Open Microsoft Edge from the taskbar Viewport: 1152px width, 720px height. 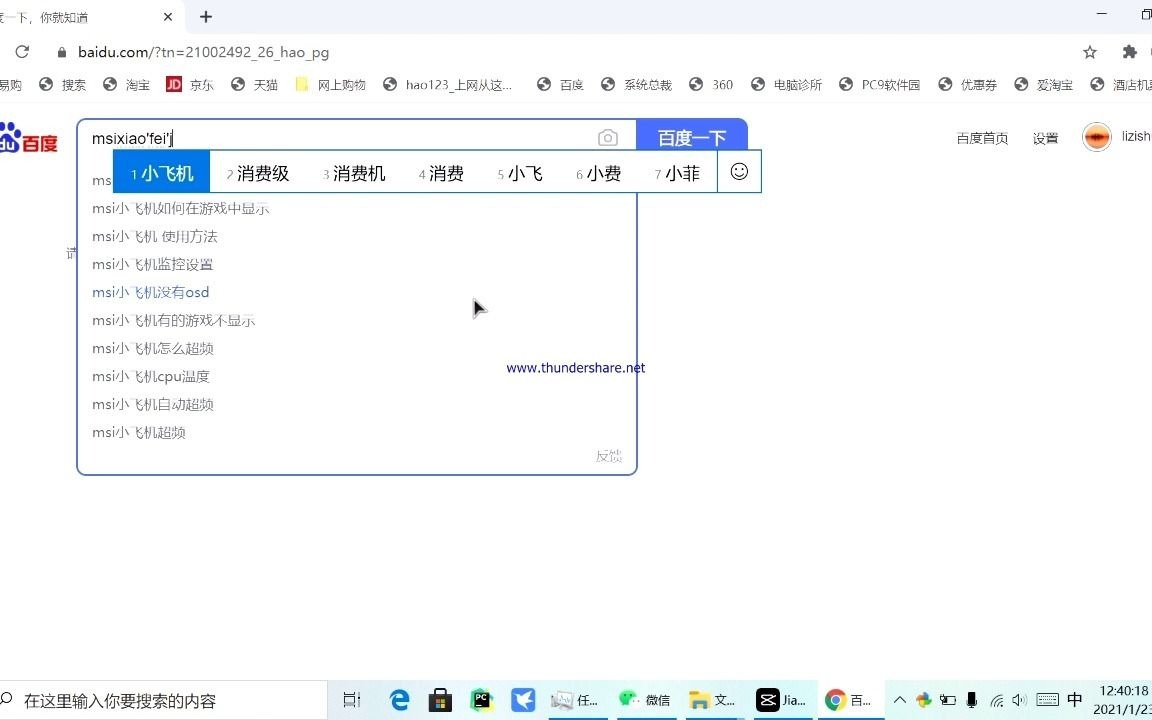click(x=398, y=700)
